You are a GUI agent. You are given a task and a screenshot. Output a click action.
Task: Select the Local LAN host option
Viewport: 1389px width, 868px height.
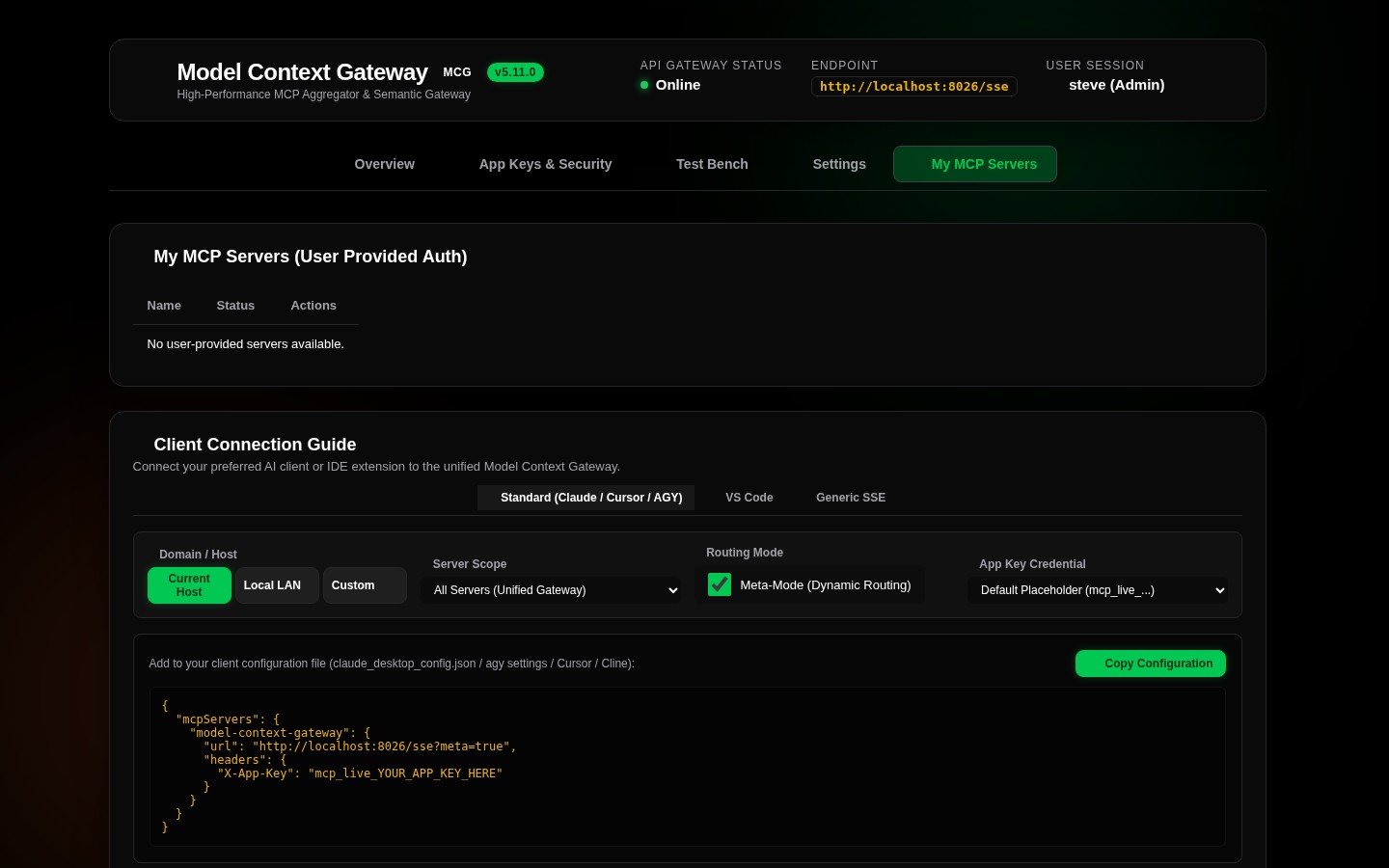[277, 585]
